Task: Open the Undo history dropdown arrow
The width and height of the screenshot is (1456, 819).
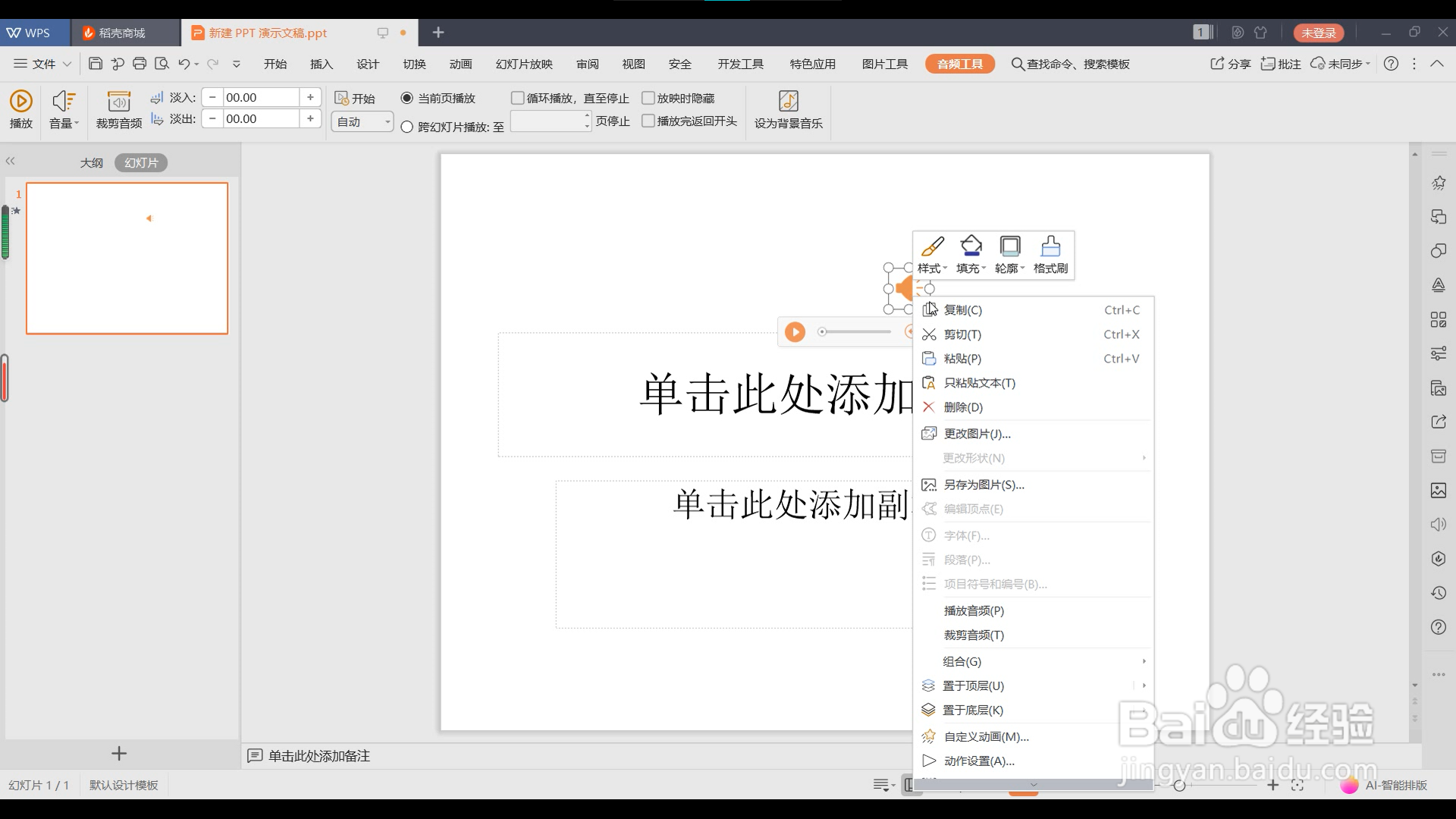Action: point(196,64)
